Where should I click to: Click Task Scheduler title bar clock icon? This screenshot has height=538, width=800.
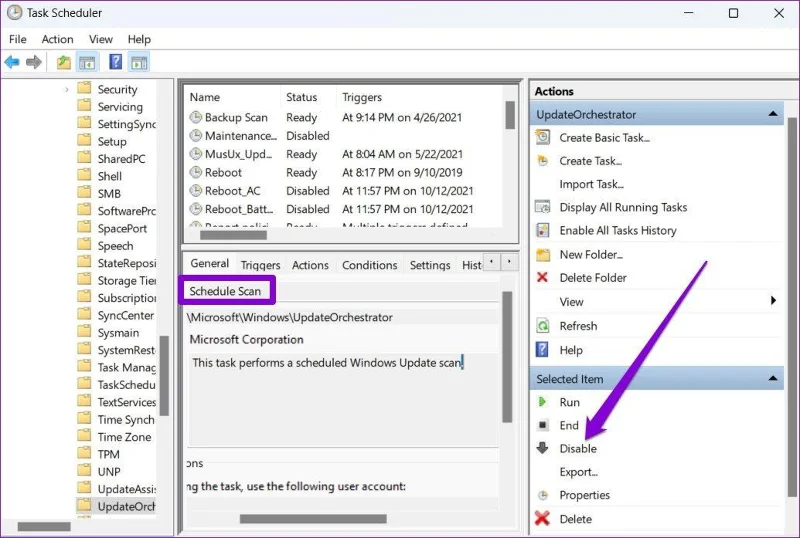[x=14, y=13]
